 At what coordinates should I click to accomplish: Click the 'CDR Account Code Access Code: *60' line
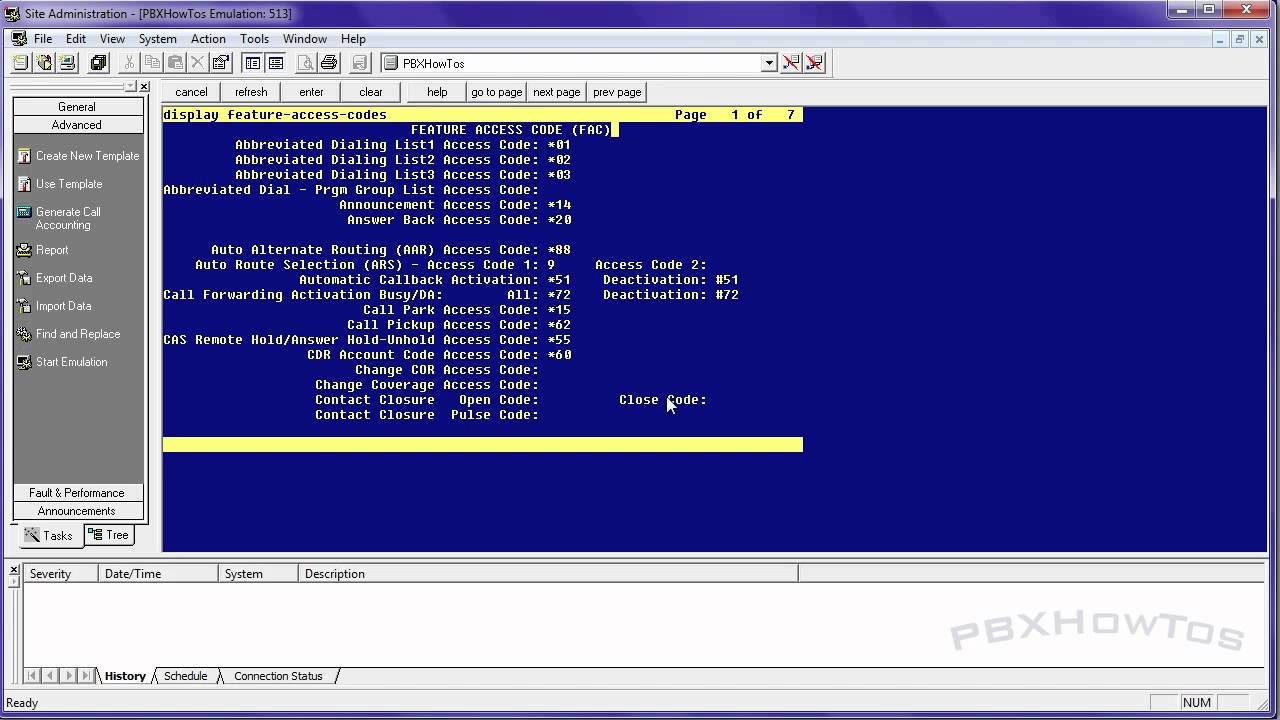click(439, 355)
